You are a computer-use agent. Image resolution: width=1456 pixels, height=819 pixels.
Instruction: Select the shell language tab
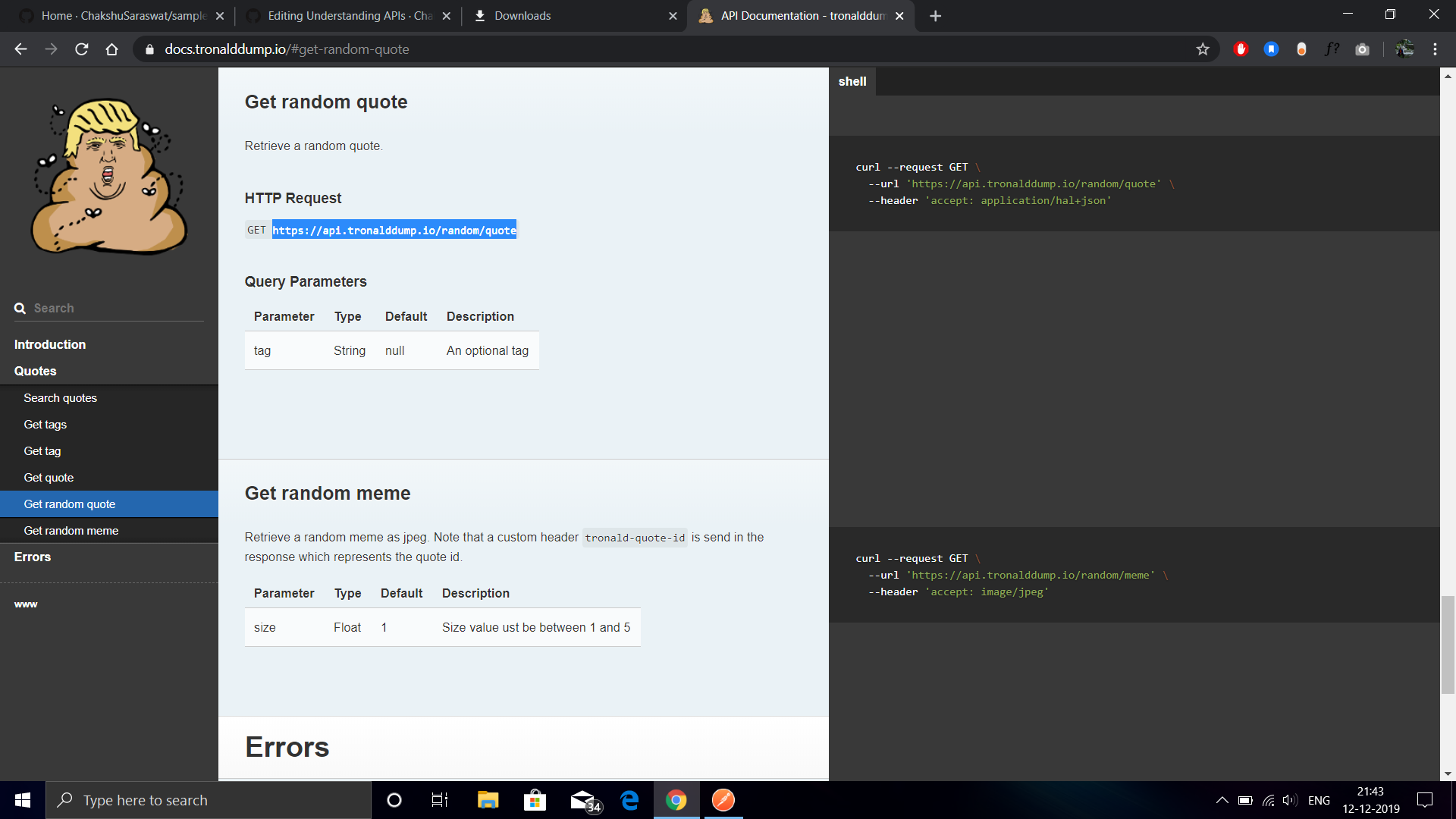tap(852, 81)
